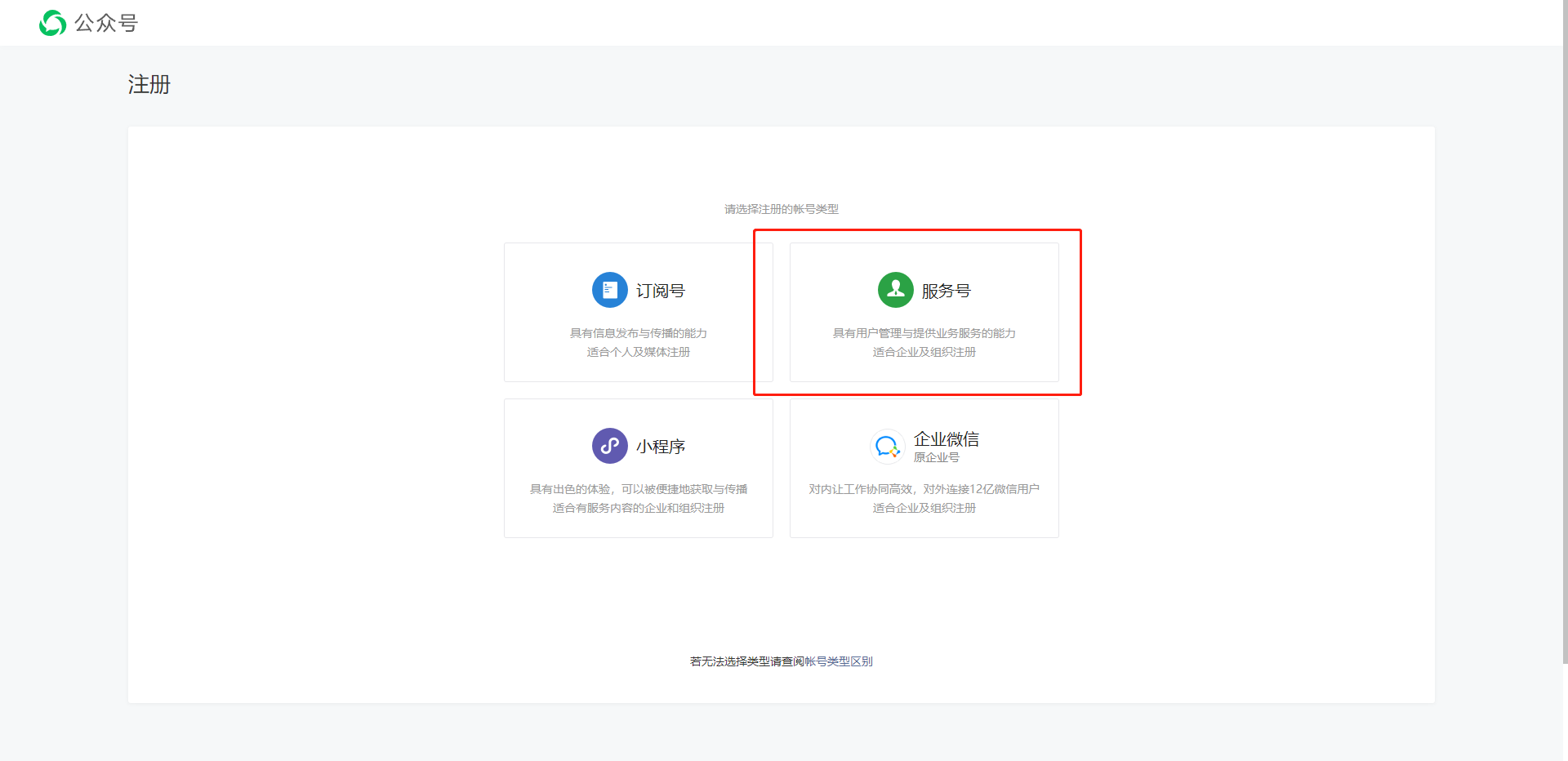This screenshot has height=761, width=1568.
Task: Select the 订阅号 account type title
Action: [660, 291]
